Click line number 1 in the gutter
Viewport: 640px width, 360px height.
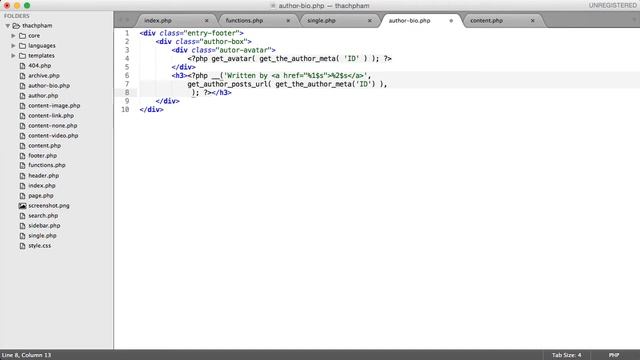click(127, 33)
